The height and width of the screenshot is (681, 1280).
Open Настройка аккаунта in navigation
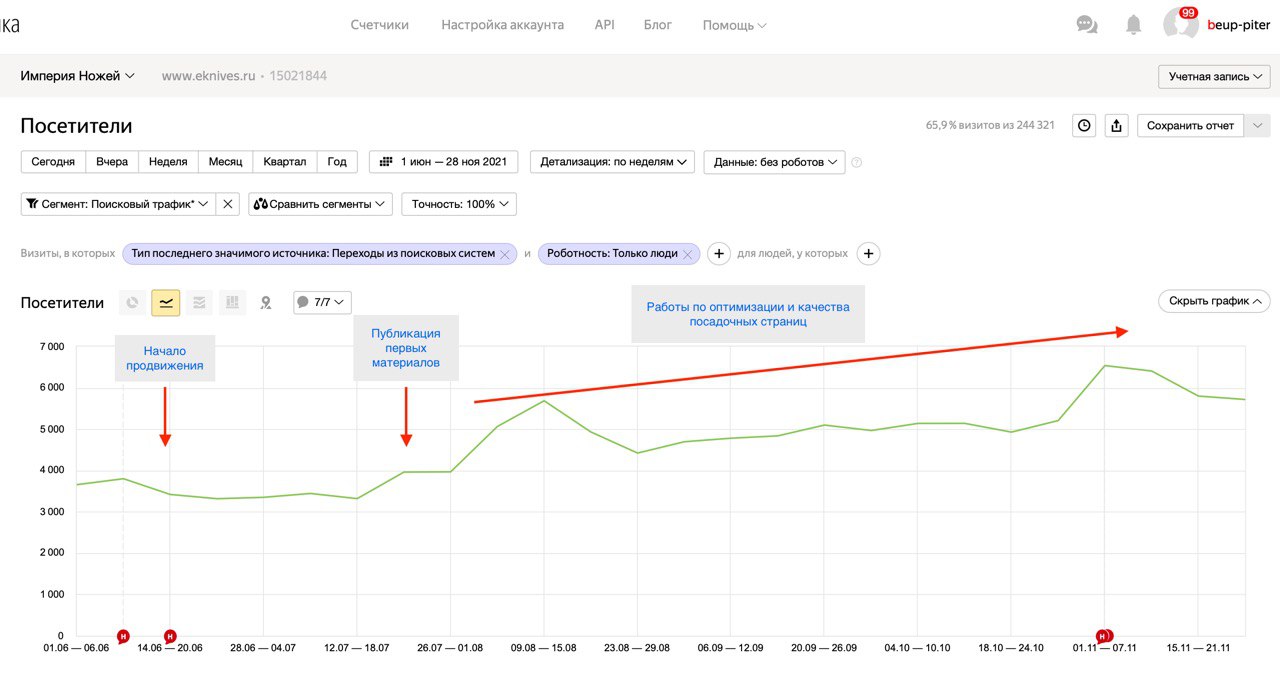coord(502,25)
